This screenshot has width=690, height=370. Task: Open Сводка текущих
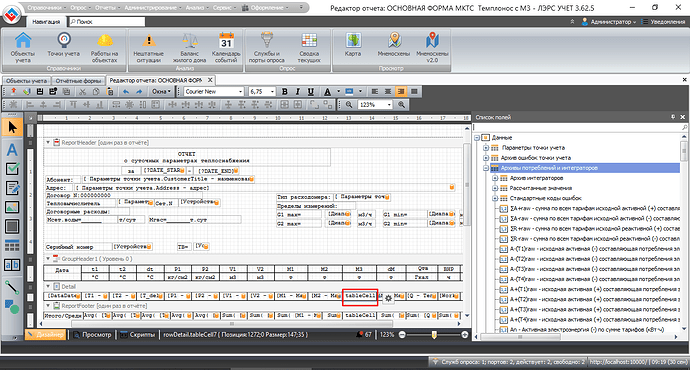click(x=309, y=48)
